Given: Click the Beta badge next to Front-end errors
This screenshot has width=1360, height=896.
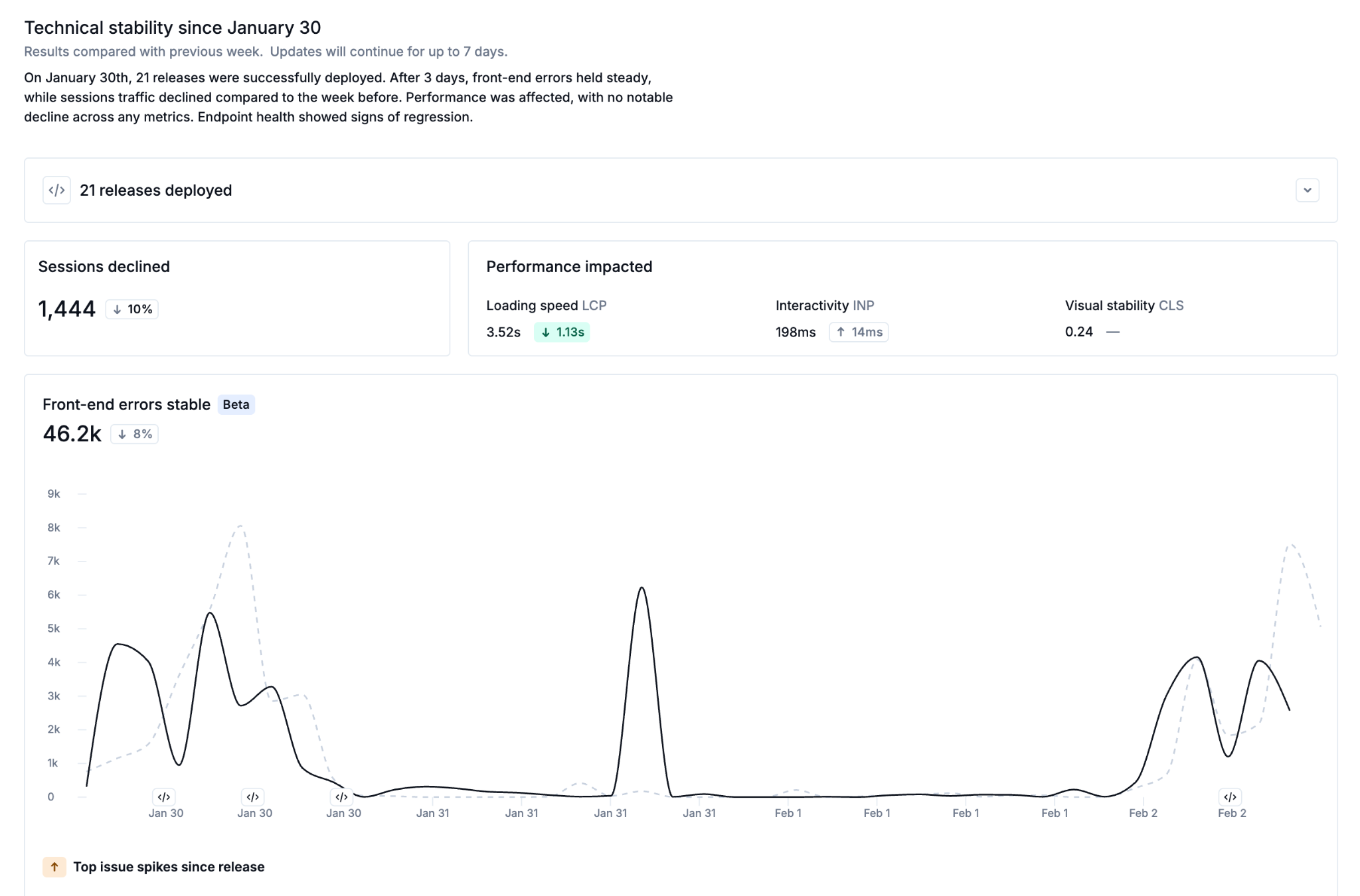Looking at the screenshot, I should 236,405.
